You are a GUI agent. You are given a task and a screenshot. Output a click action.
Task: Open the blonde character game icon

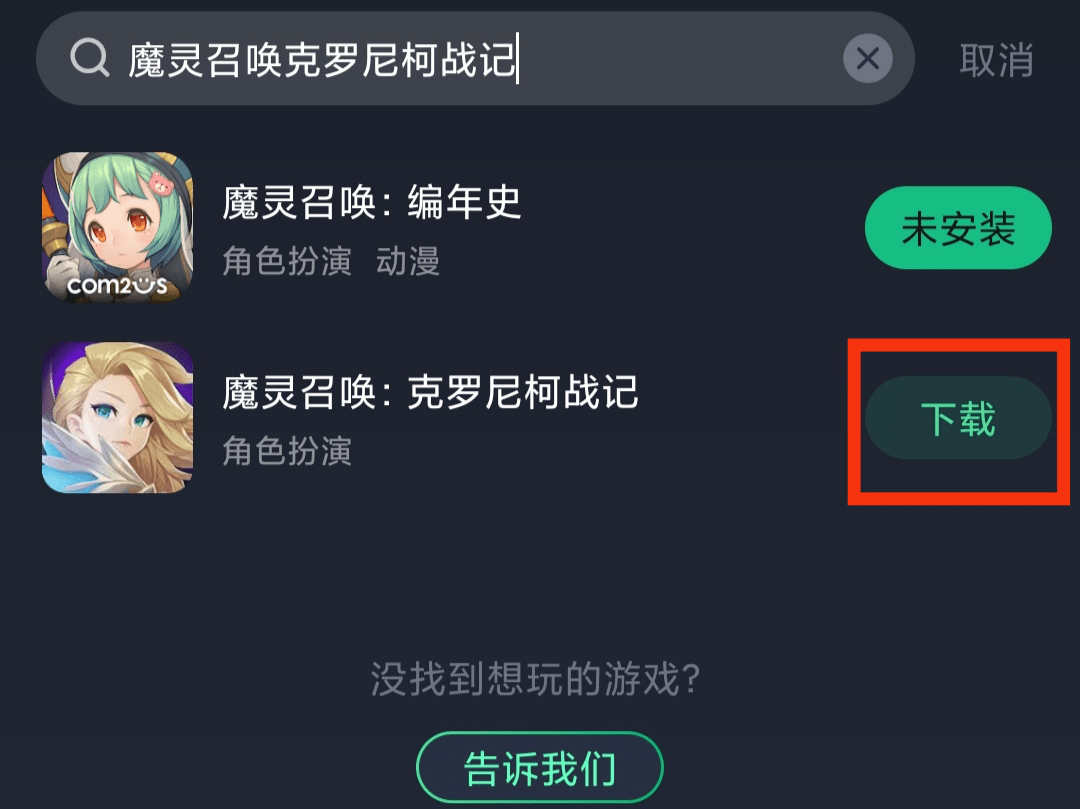[117, 417]
